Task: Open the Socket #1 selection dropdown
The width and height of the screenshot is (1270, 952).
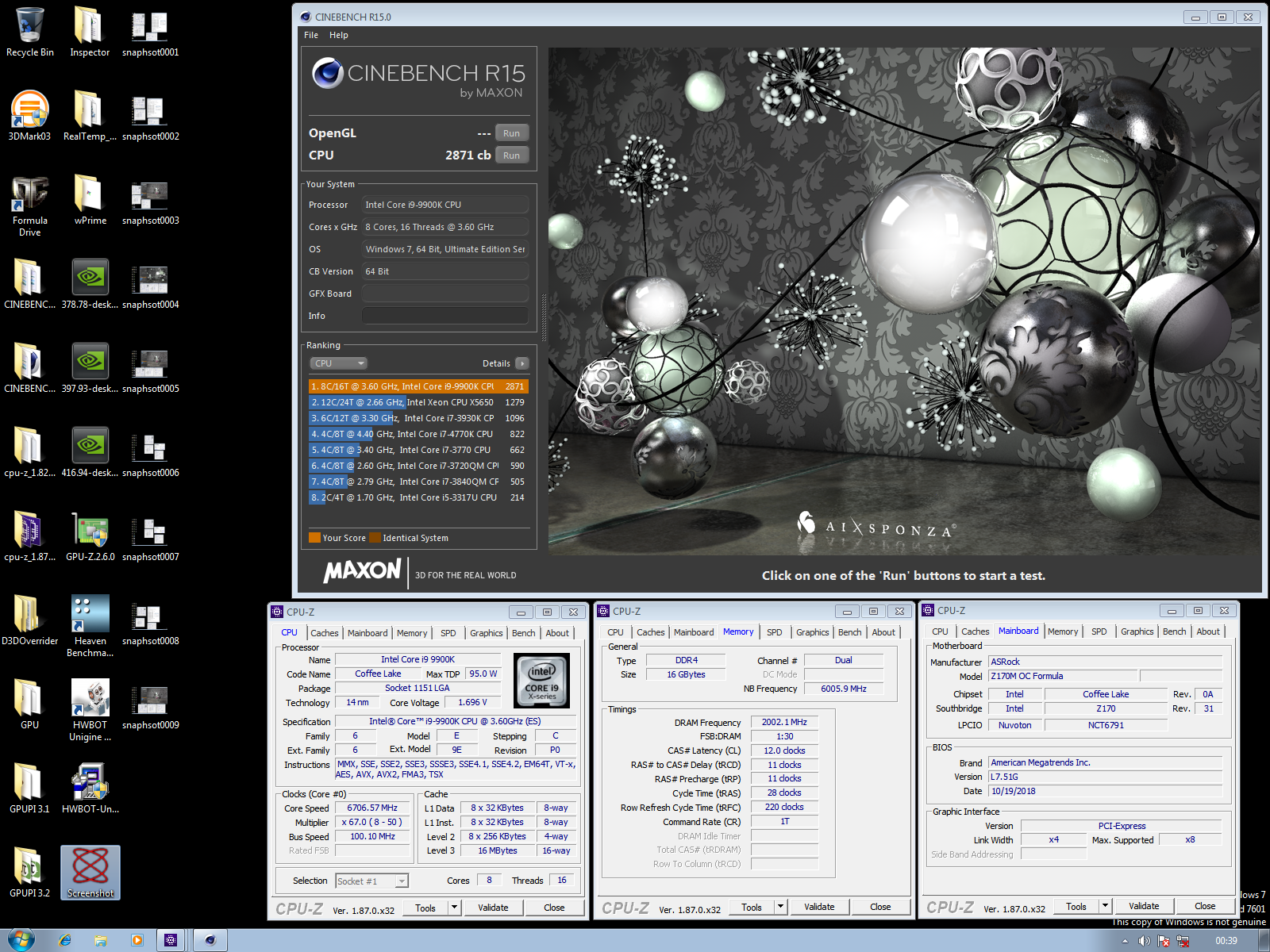Action: tap(372, 881)
